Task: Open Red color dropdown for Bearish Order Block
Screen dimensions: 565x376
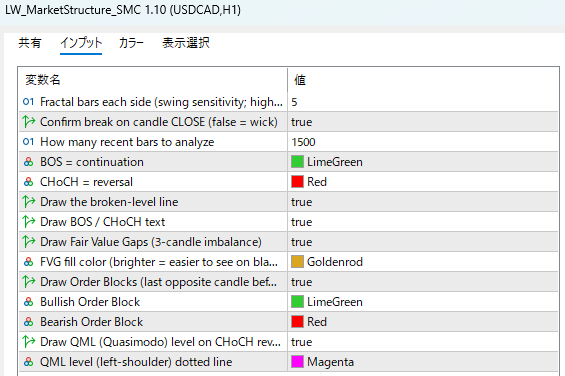Action: [423, 322]
